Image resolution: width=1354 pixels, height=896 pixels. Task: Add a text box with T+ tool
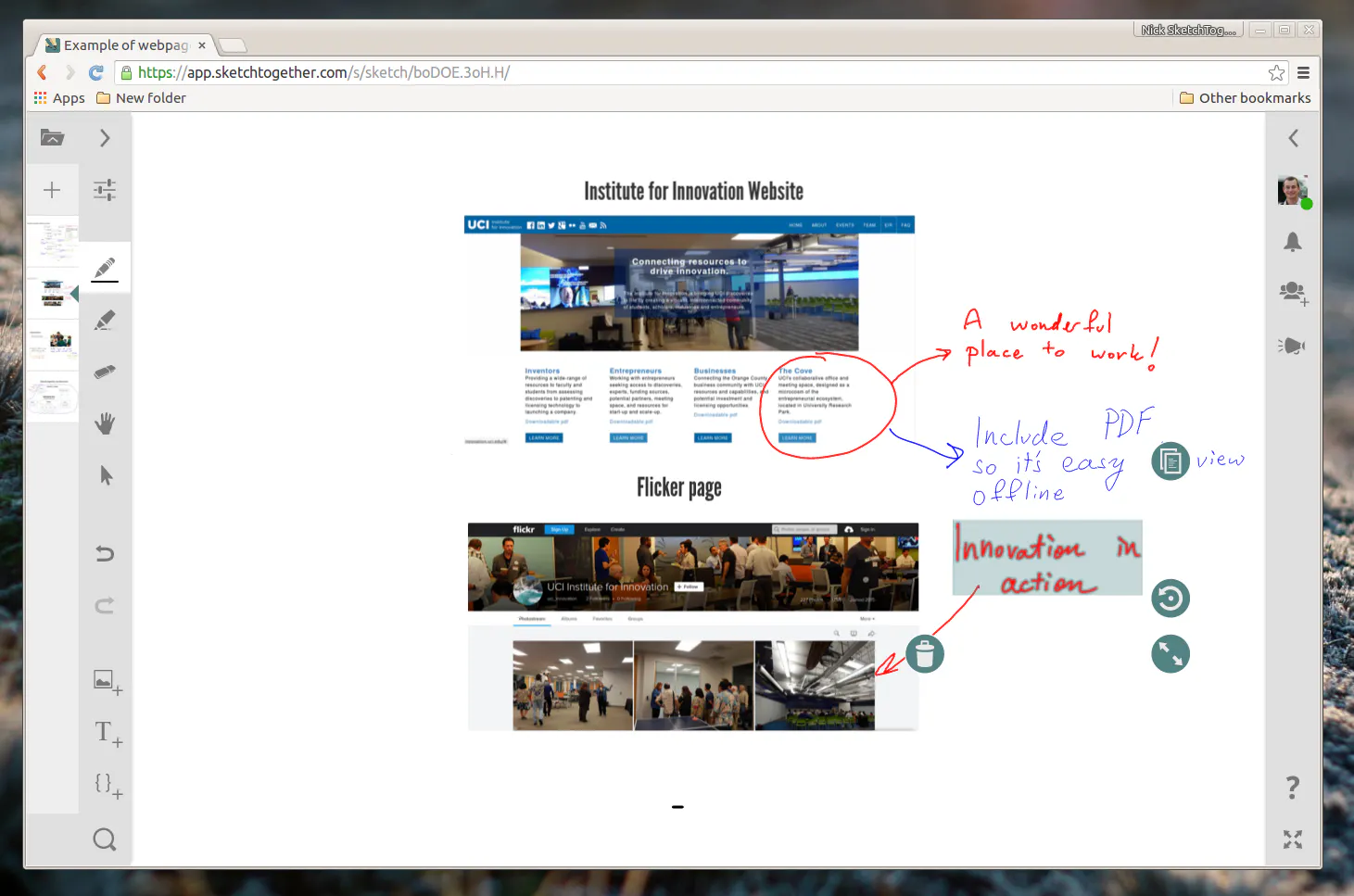point(108,734)
